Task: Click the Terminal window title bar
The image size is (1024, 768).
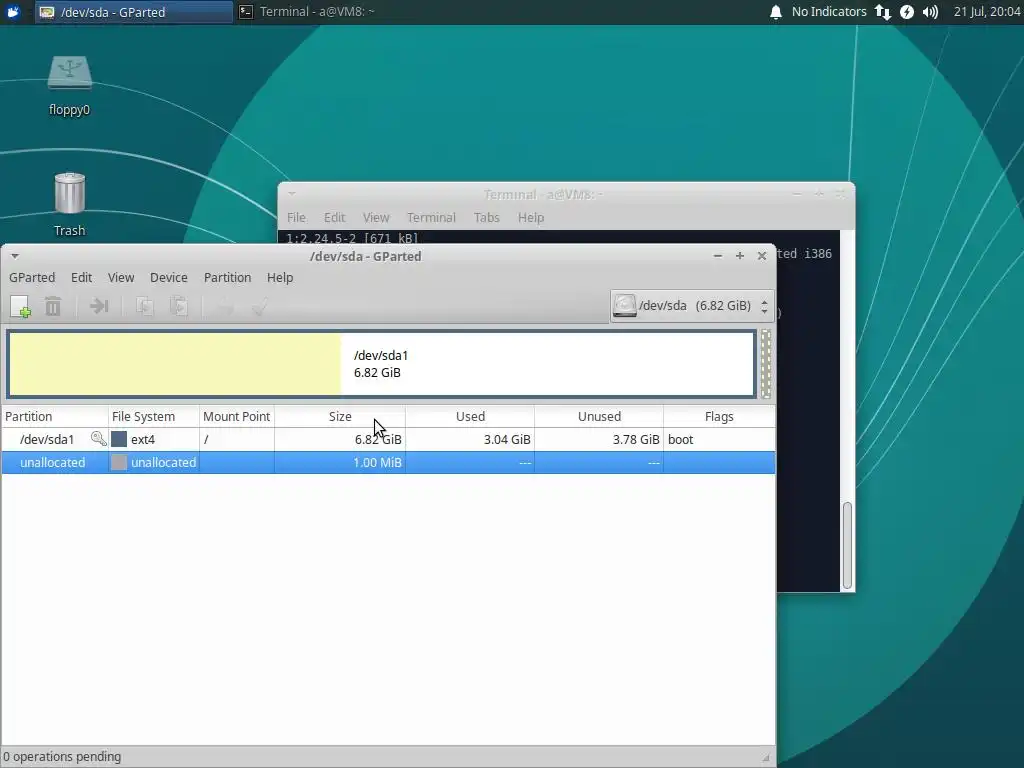Action: pos(543,194)
